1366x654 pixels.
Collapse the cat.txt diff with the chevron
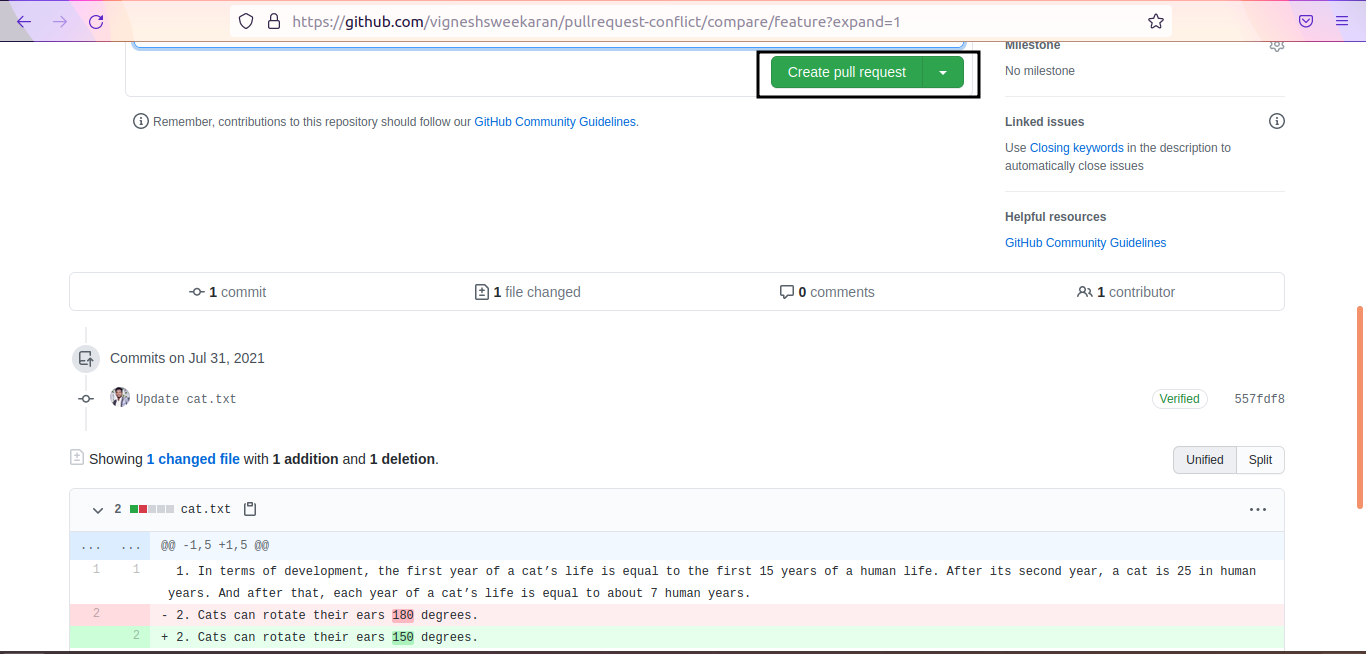coord(97,509)
